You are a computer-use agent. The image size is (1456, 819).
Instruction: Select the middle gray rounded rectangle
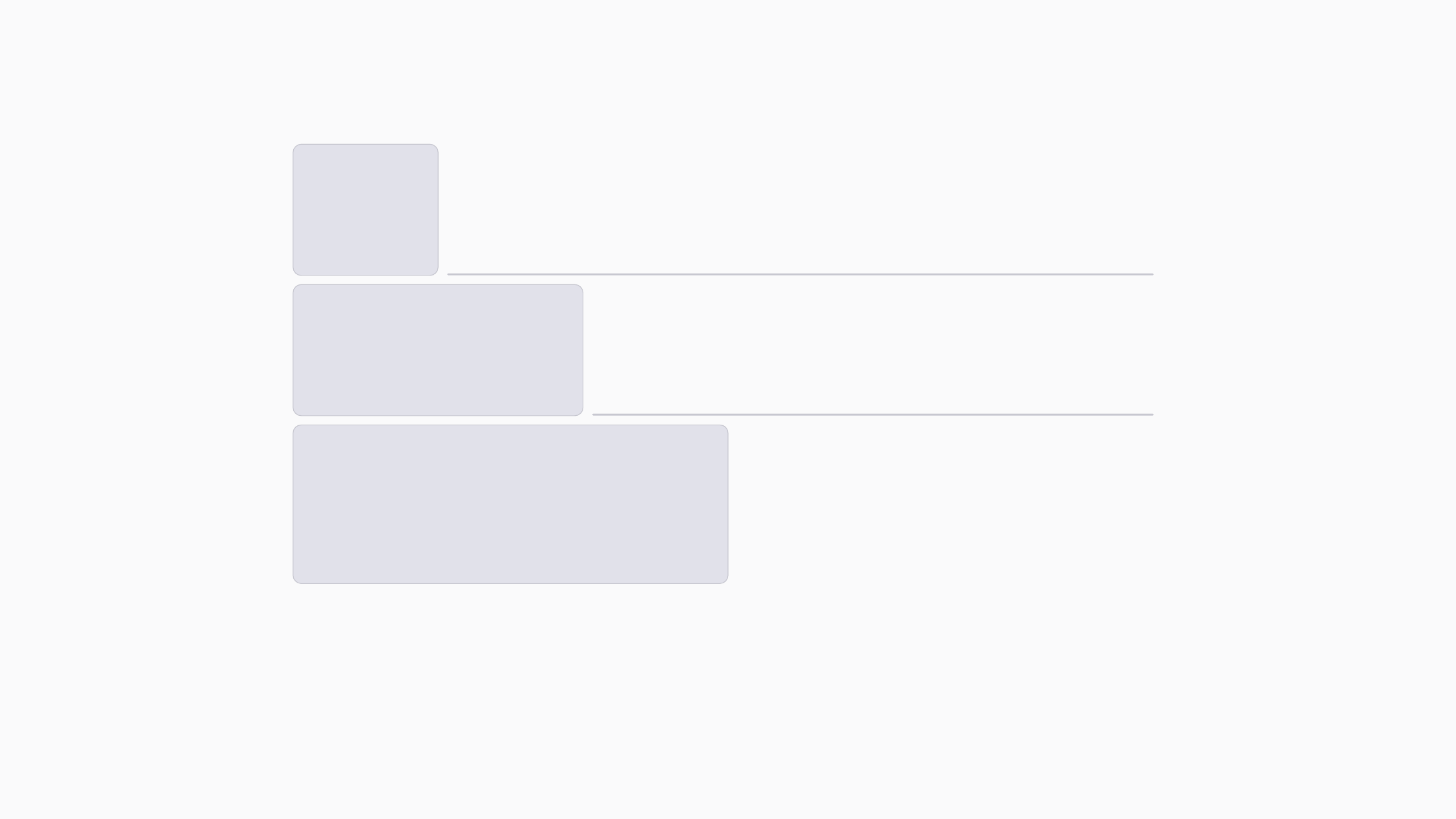point(437,350)
